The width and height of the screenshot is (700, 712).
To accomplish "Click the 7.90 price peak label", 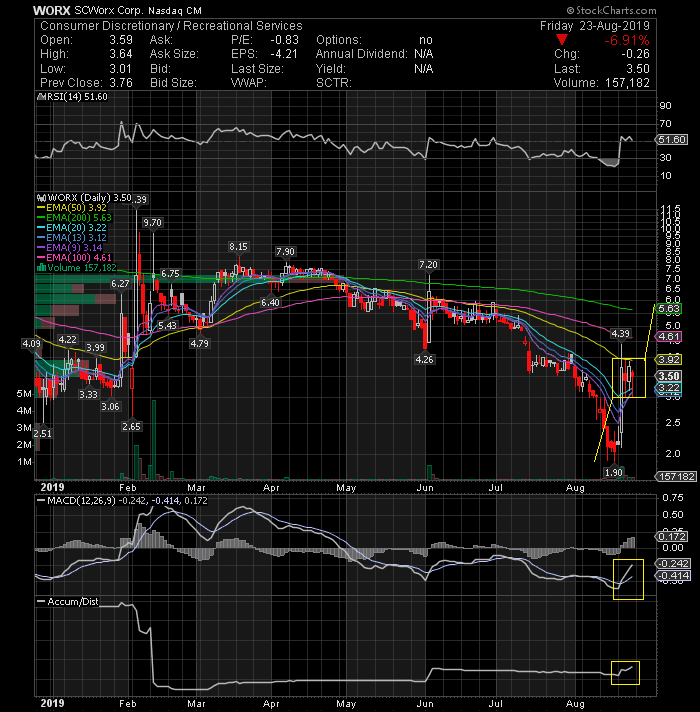I will click(x=285, y=252).
